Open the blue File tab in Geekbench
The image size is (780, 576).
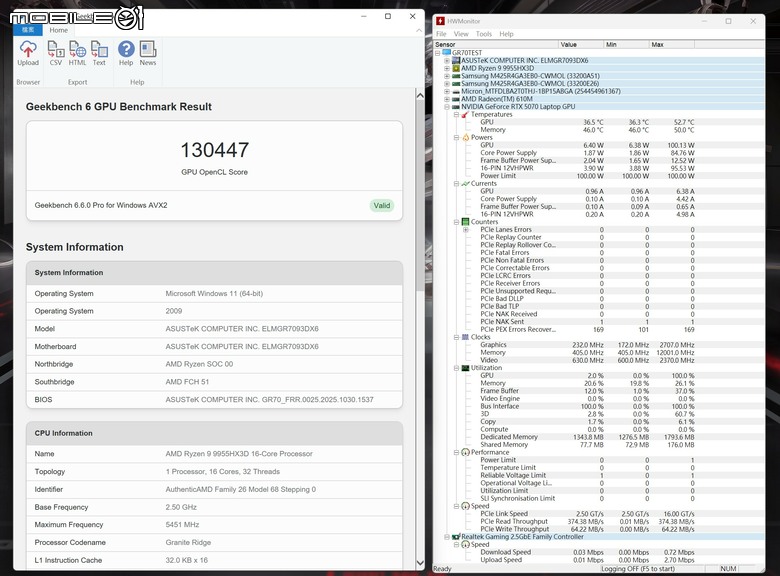[28, 30]
